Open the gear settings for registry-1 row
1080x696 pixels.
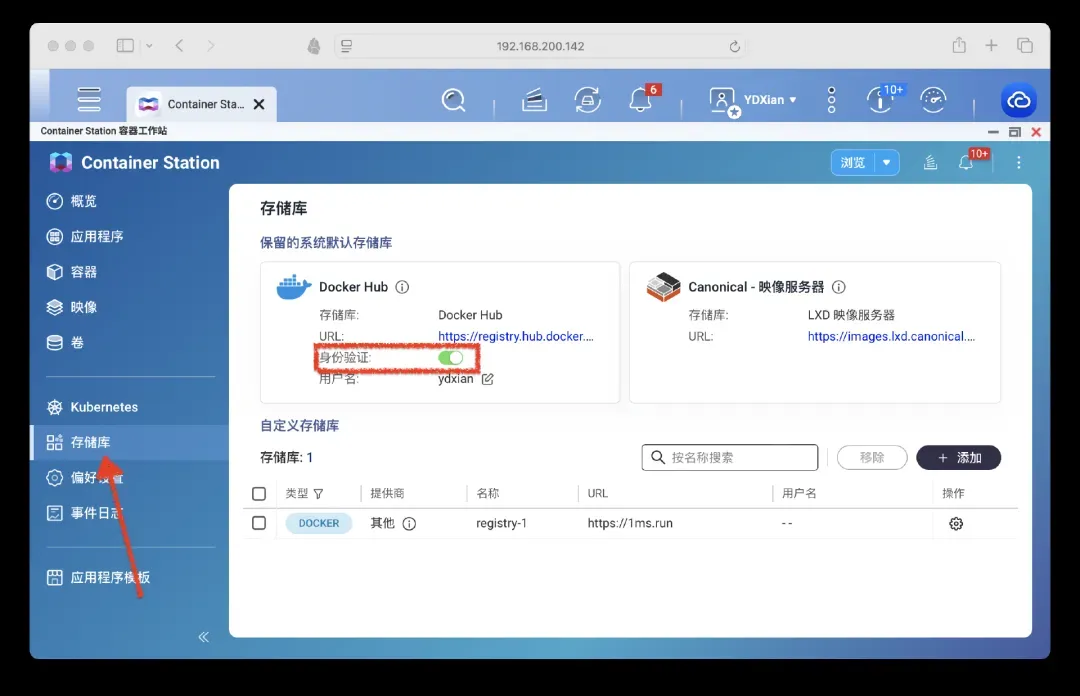tap(956, 524)
